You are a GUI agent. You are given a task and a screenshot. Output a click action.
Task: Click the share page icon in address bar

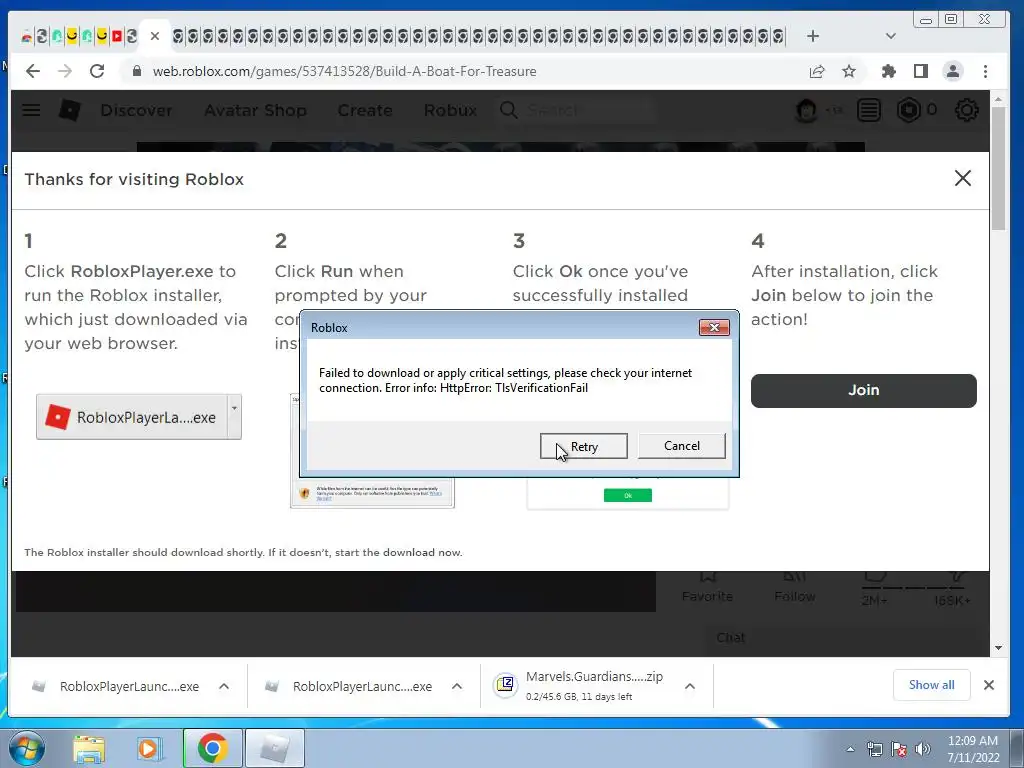[x=817, y=71]
